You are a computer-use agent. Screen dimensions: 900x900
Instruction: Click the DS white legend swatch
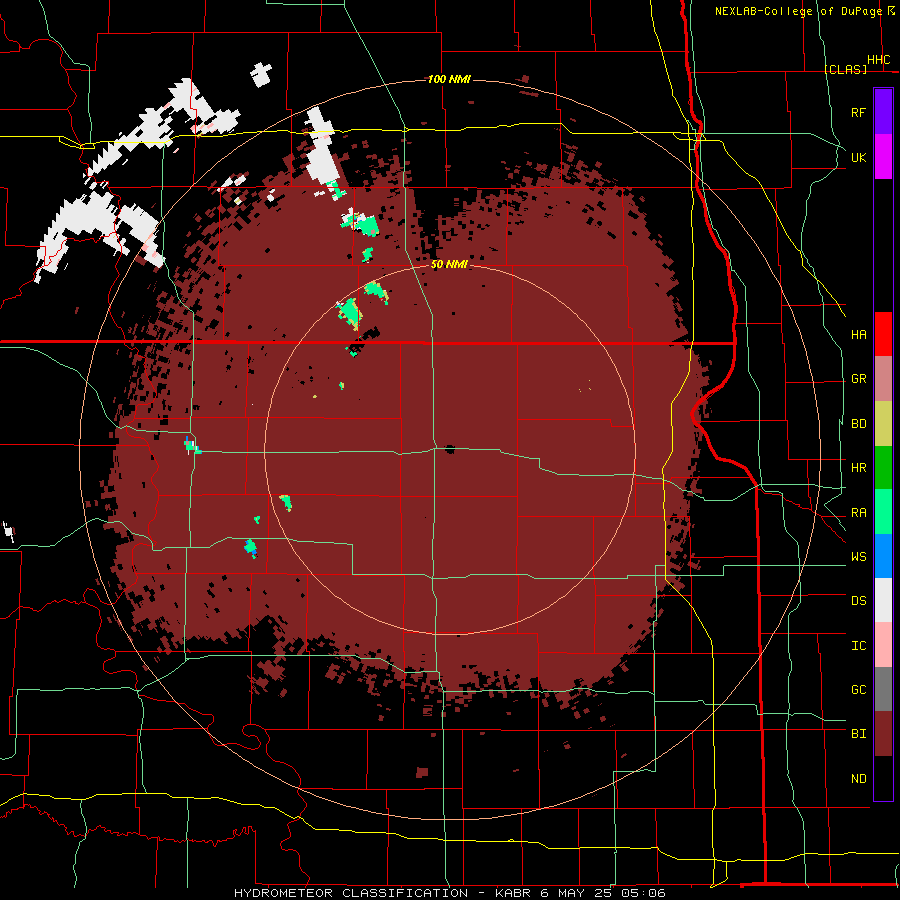click(883, 600)
